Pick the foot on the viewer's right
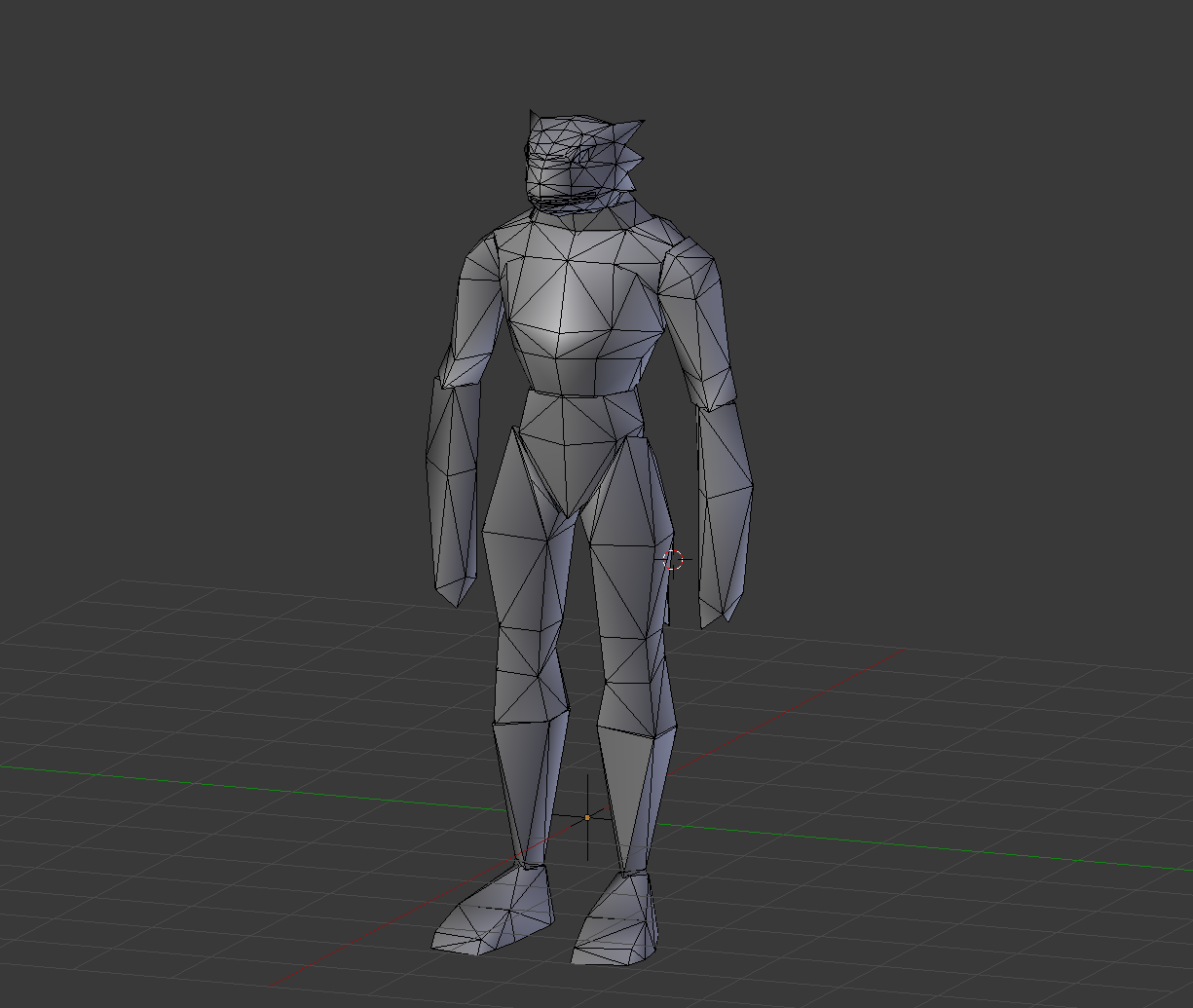This screenshot has height=1008, width=1193. [618, 920]
